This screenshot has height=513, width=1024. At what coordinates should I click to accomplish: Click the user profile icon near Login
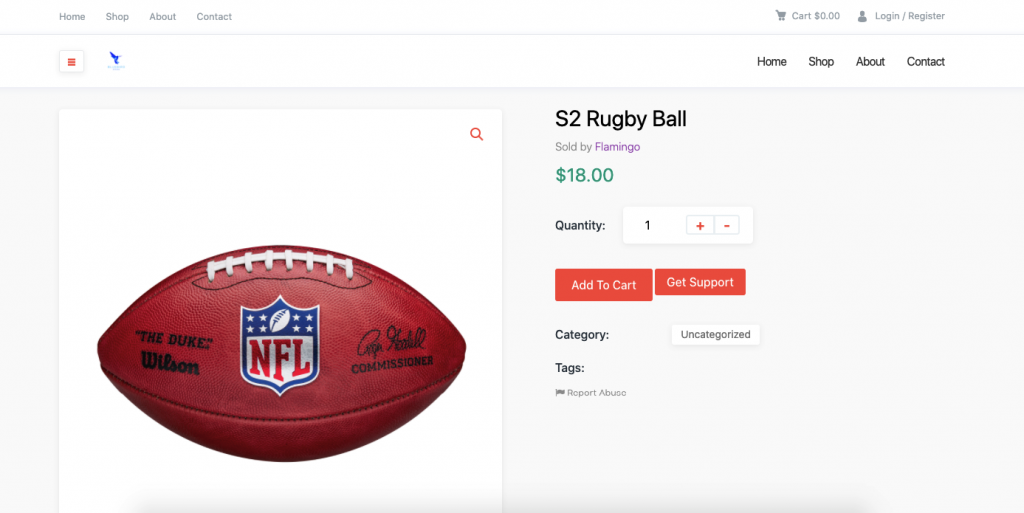(862, 16)
